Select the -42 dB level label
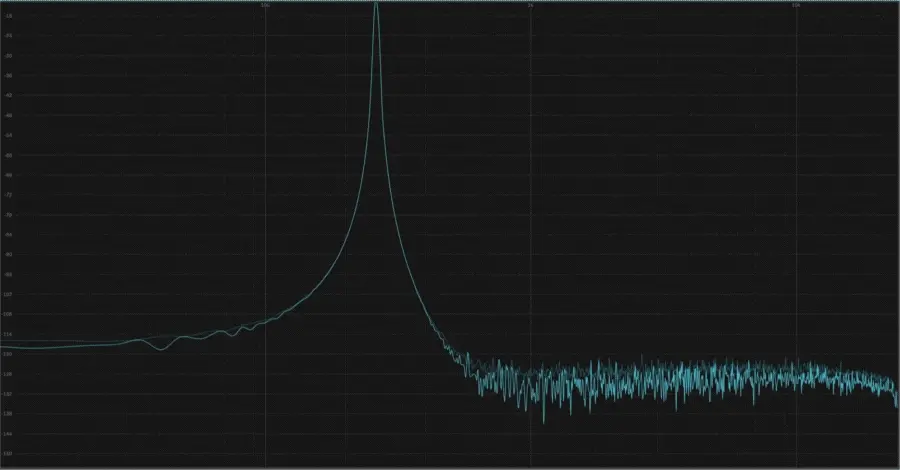This screenshot has height=470, width=900. click(8, 95)
